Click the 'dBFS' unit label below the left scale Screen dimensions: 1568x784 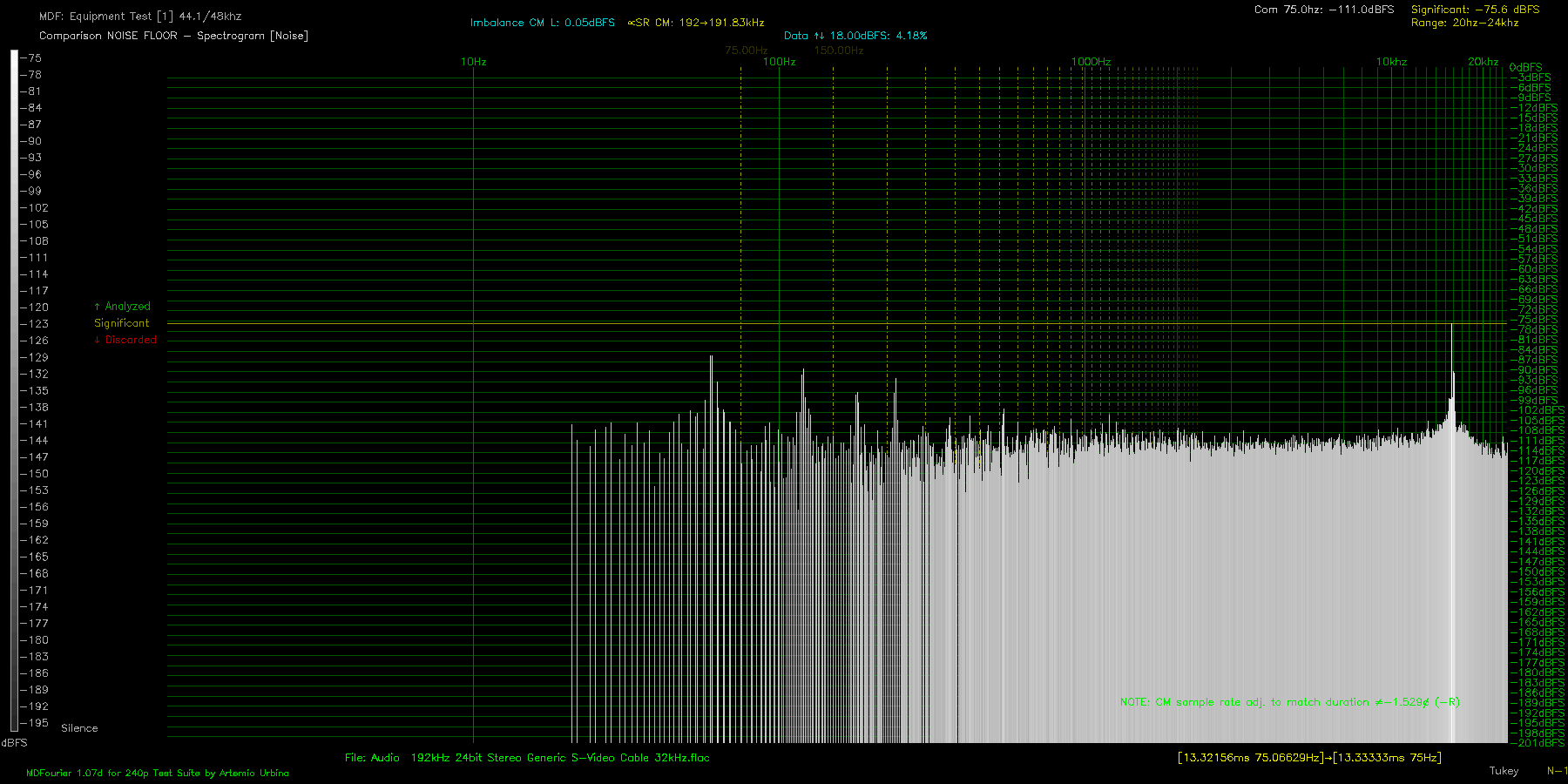[15, 743]
